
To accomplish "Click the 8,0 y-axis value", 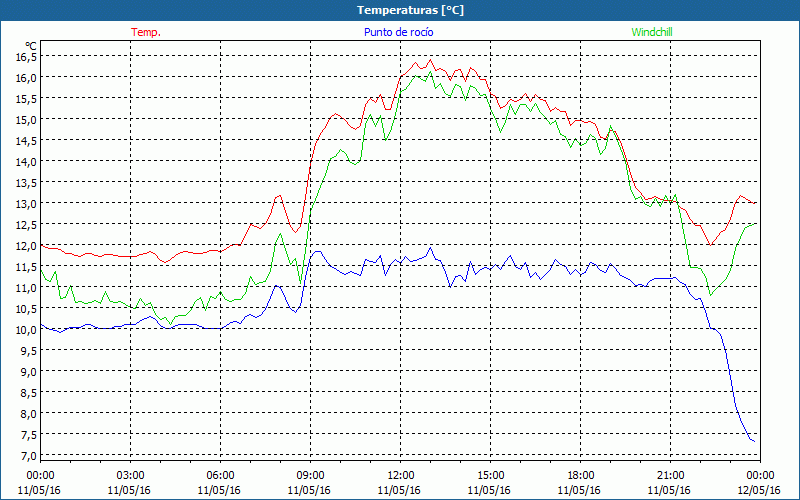I will [x=29, y=414].
